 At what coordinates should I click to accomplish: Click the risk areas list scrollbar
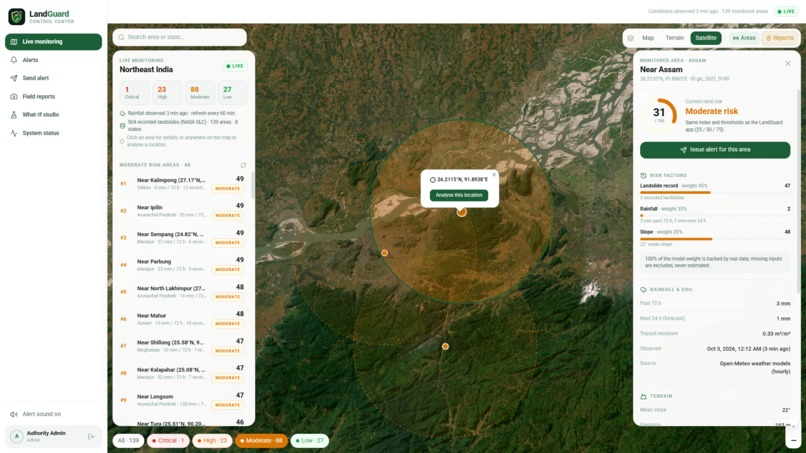click(x=252, y=185)
